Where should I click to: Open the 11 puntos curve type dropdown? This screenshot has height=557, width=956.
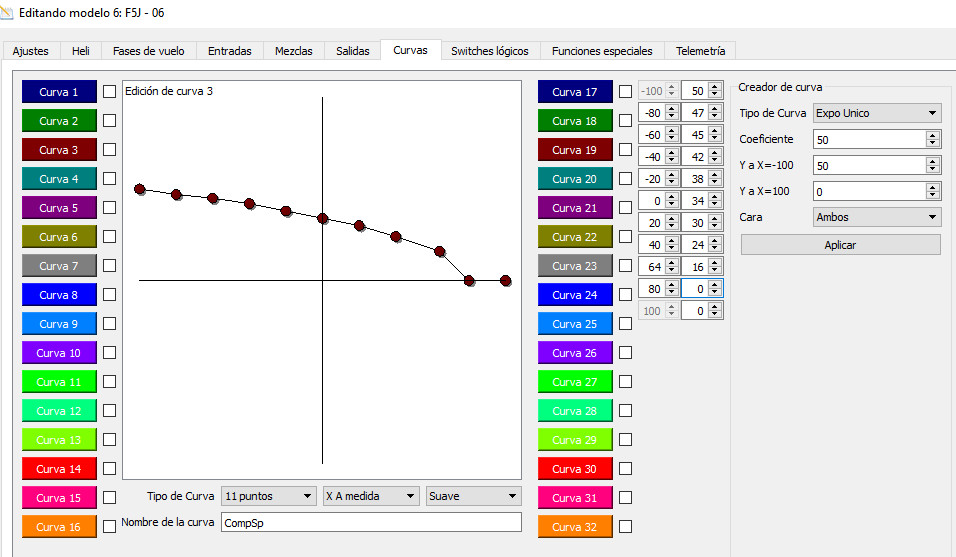point(268,496)
